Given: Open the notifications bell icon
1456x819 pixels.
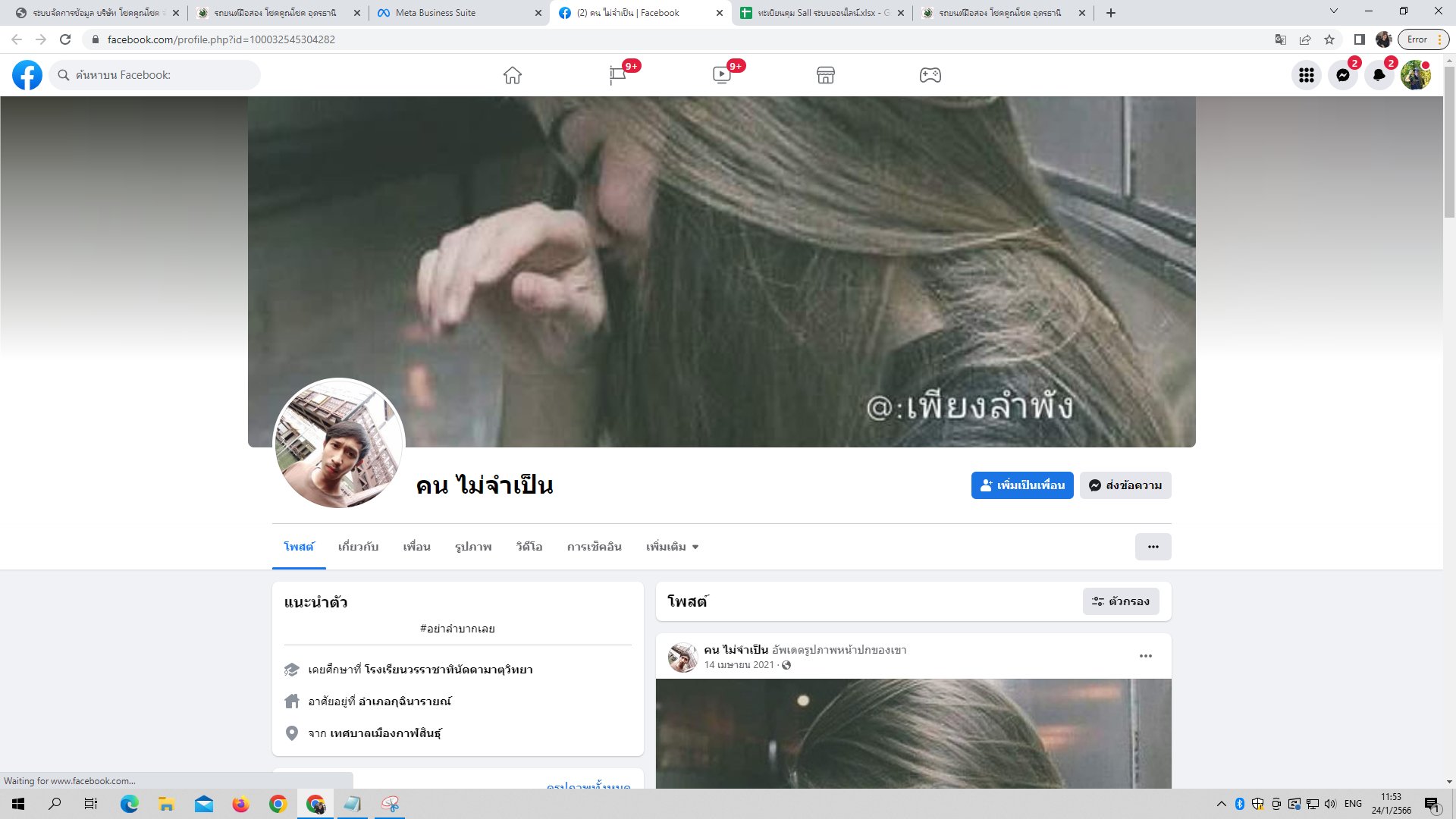Looking at the screenshot, I should click(1379, 75).
